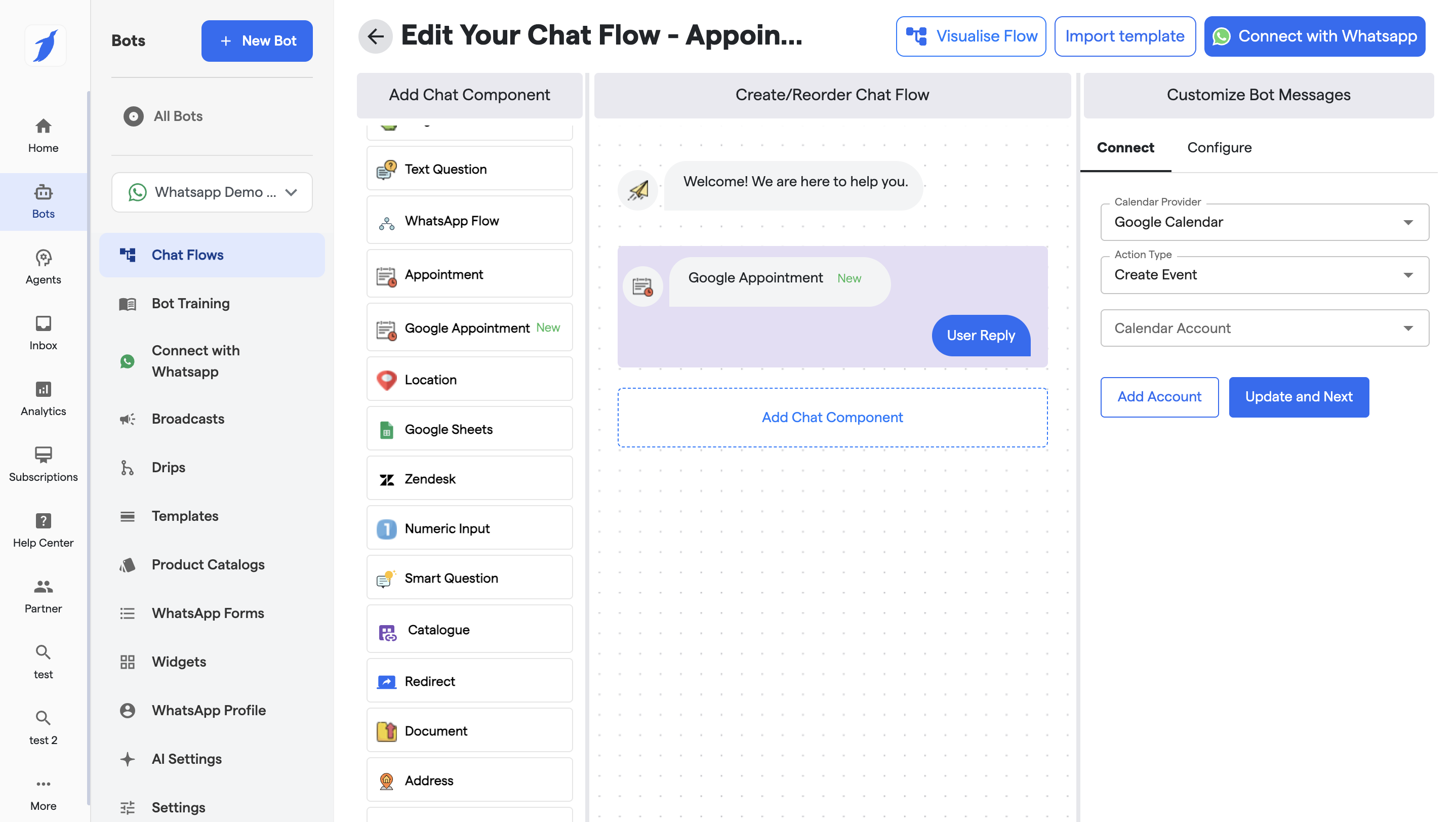
Task: Expand the Calendar Account dropdown
Action: pos(1264,327)
